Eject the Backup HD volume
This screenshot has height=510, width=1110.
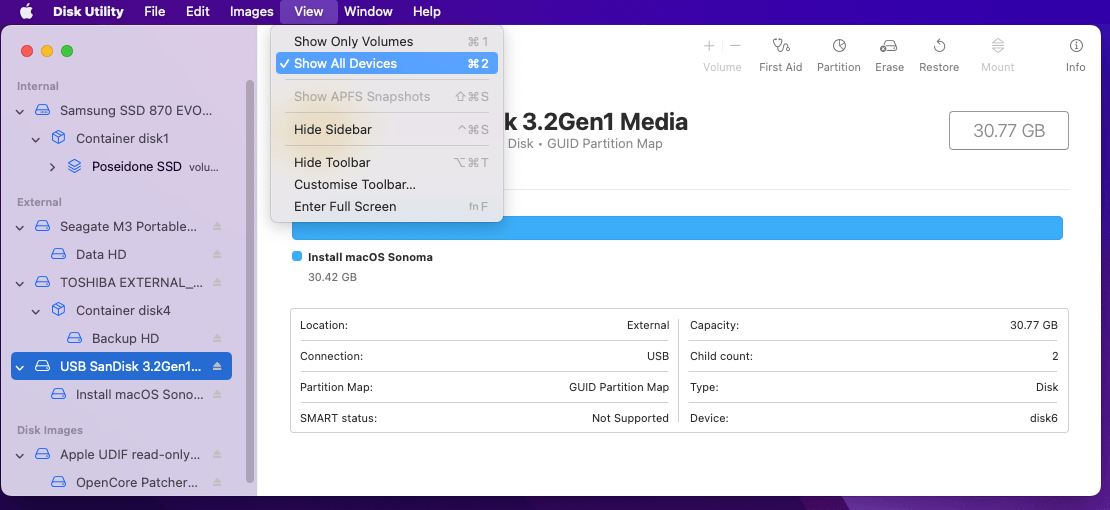[x=217, y=339]
